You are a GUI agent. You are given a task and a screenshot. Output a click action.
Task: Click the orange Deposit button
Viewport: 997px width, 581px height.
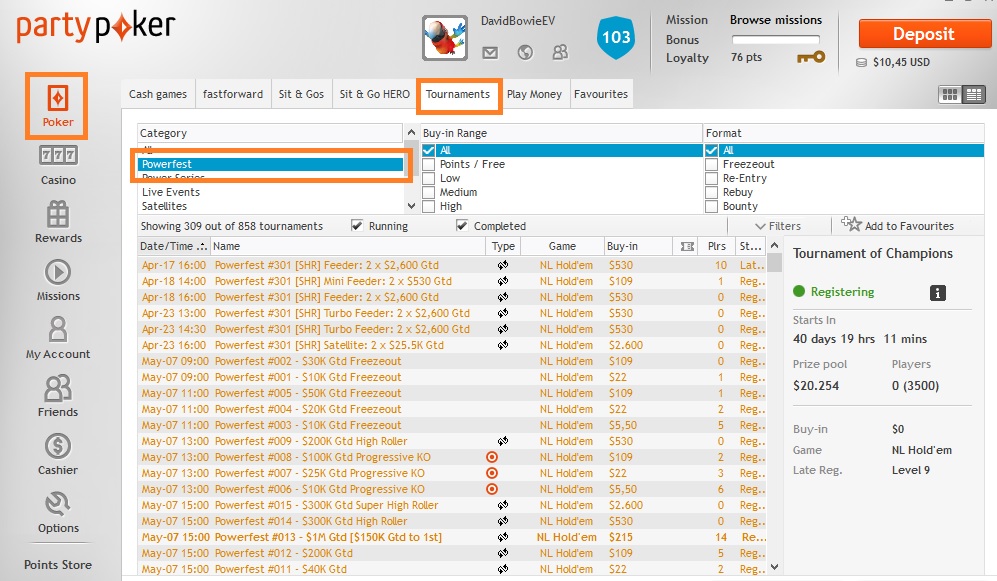click(924, 34)
